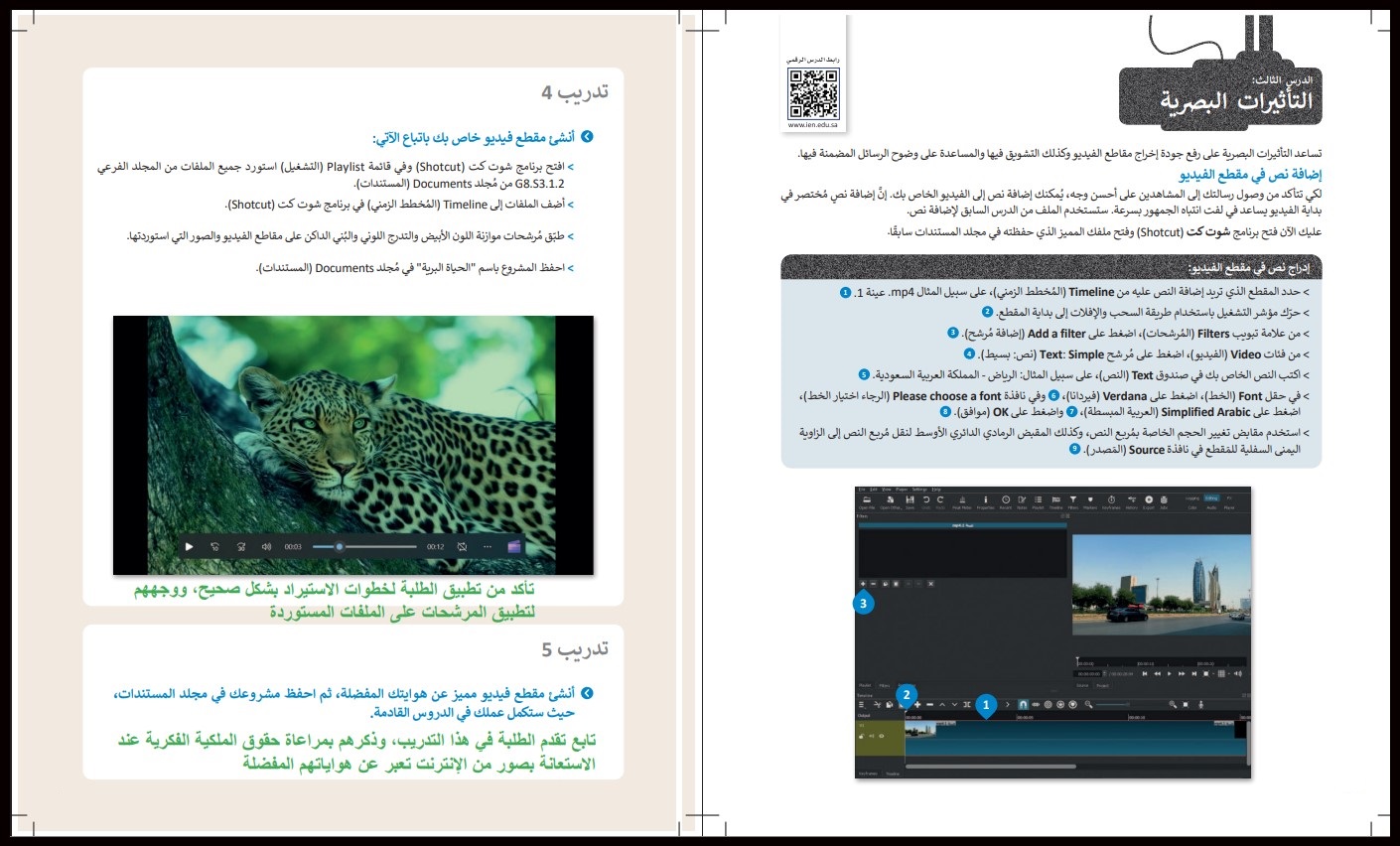Hide the V1 track eye icon
This screenshot has width=1400, height=846.
click(x=882, y=737)
